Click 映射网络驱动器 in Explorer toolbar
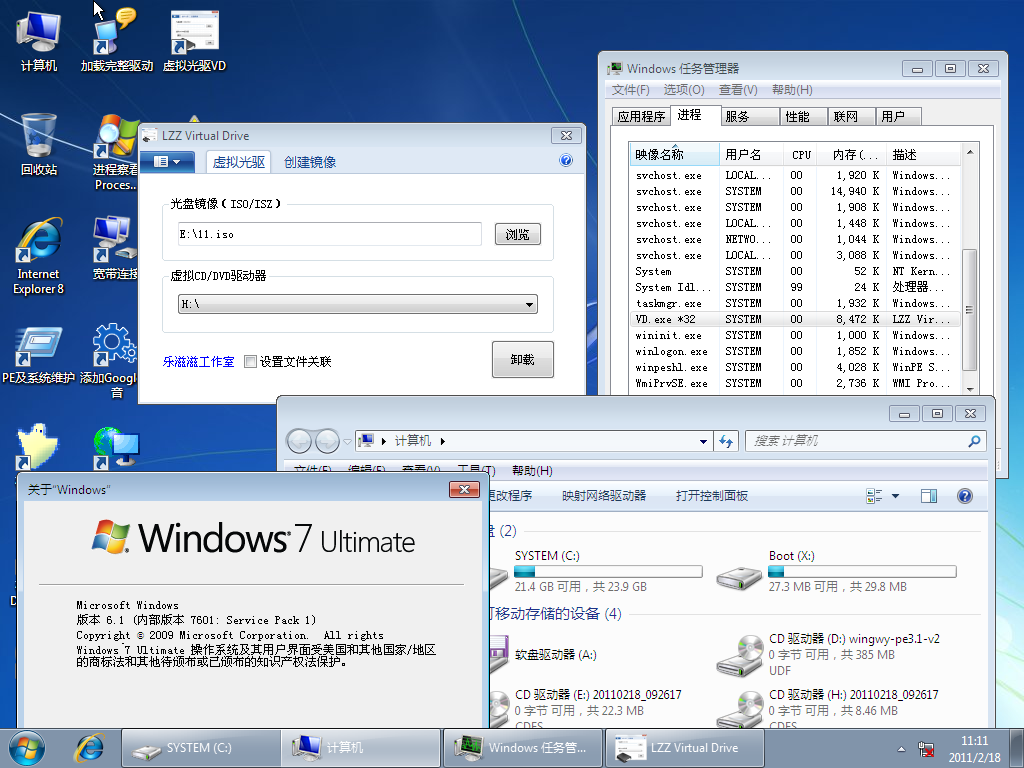 coord(603,496)
